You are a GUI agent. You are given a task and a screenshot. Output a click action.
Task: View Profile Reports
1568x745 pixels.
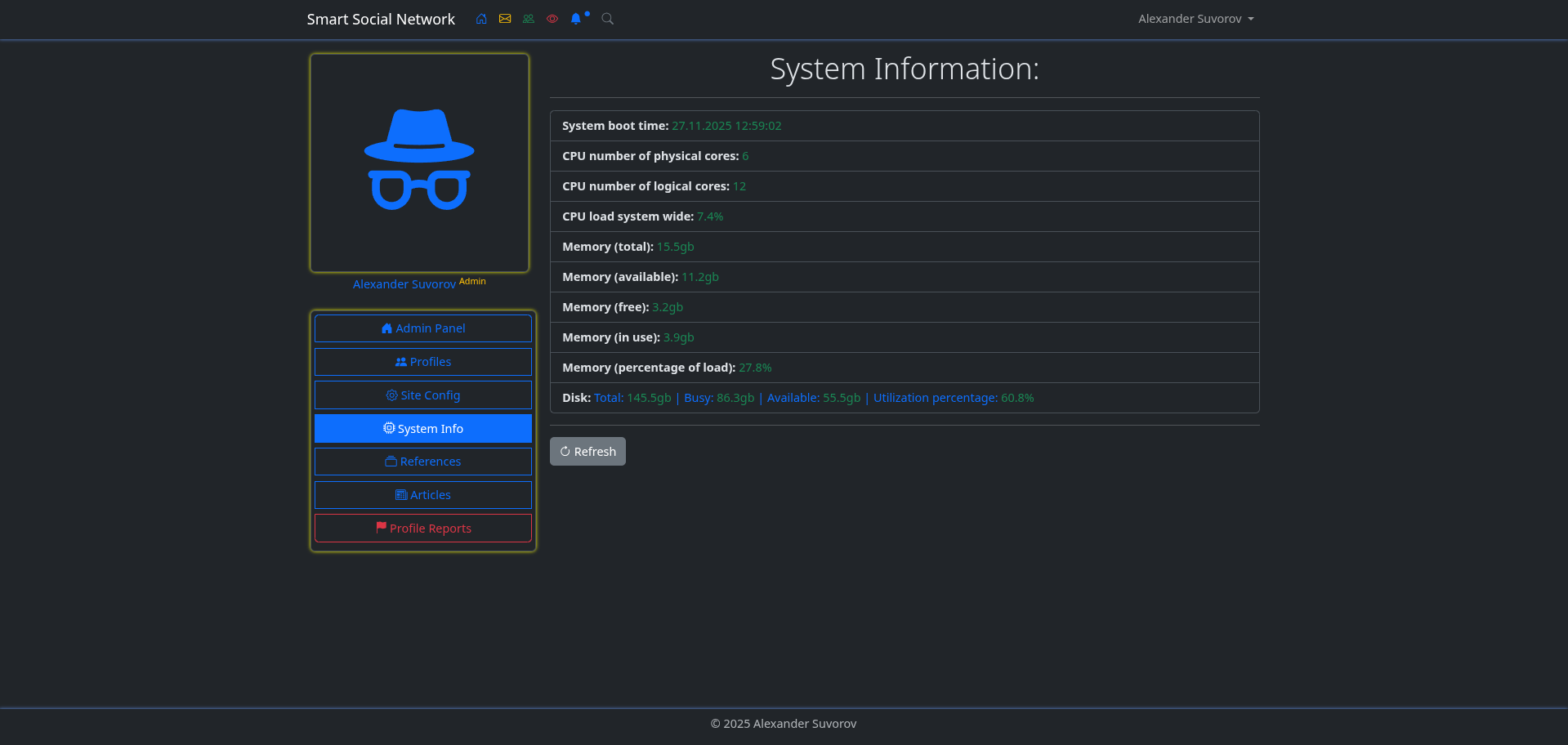point(423,529)
